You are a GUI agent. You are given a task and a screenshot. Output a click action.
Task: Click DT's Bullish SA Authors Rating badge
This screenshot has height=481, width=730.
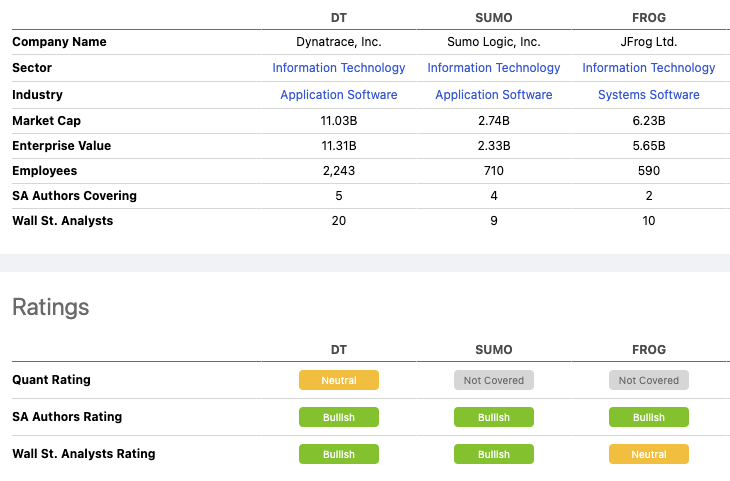pos(339,417)
